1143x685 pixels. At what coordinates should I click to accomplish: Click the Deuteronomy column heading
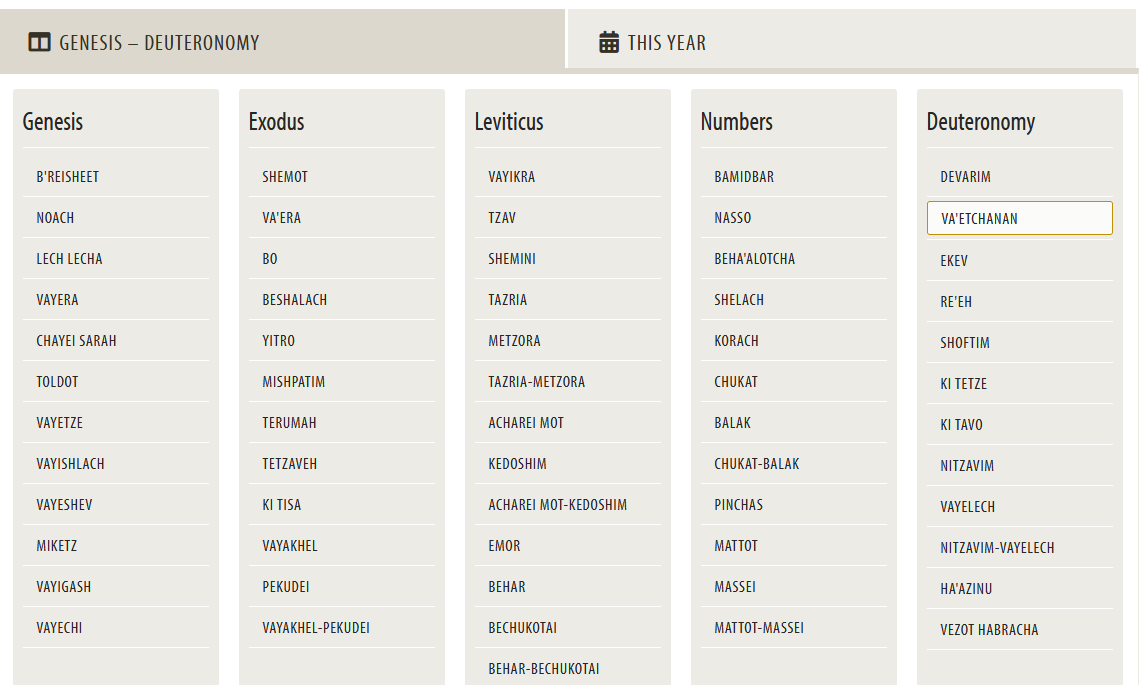click(981, 122)
